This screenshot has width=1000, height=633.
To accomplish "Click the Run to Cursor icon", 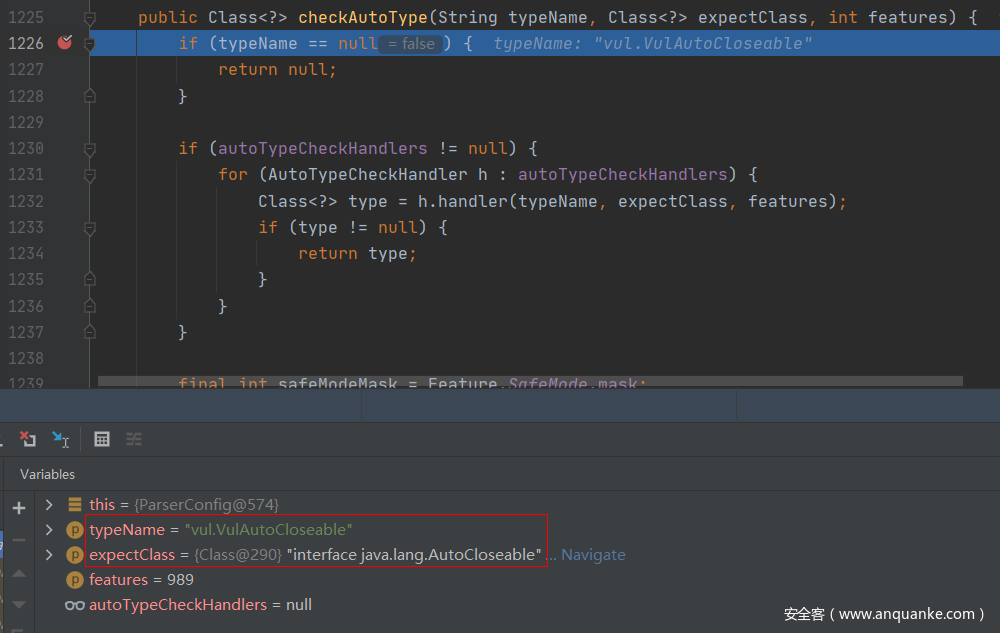I will click(x=61, y=439).
